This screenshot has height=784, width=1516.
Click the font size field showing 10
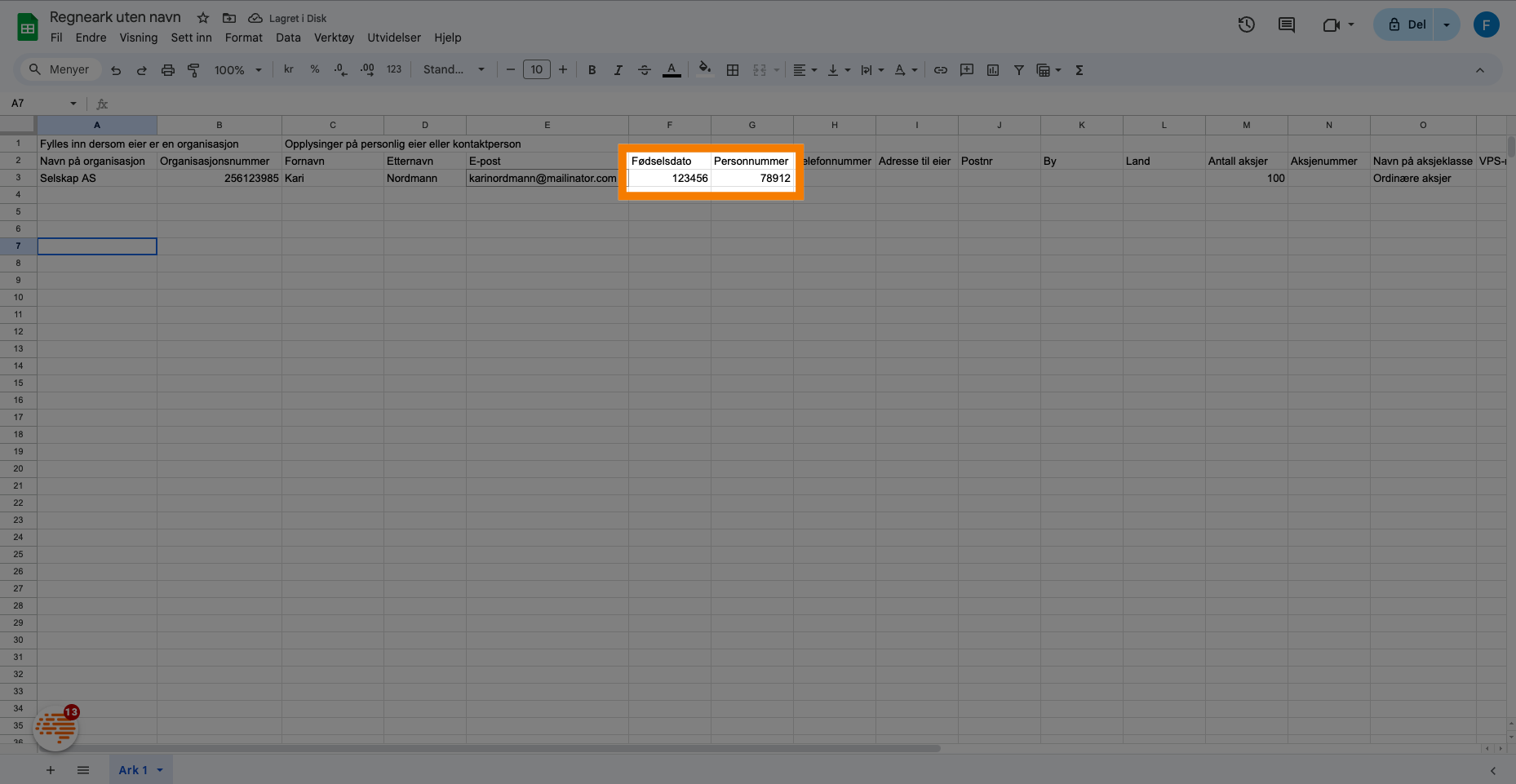[537, 69]
